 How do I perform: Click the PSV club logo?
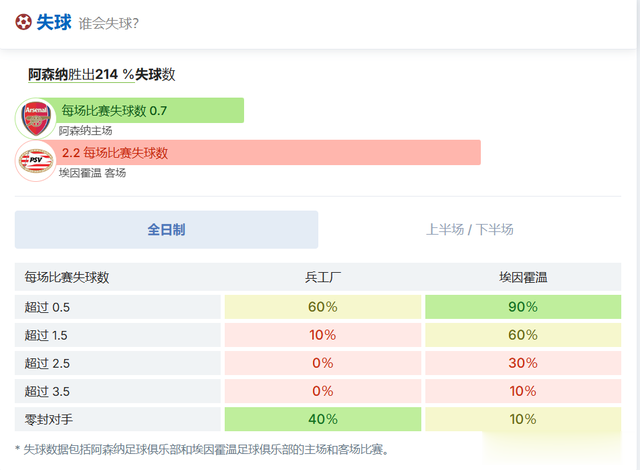coord(35,160)
